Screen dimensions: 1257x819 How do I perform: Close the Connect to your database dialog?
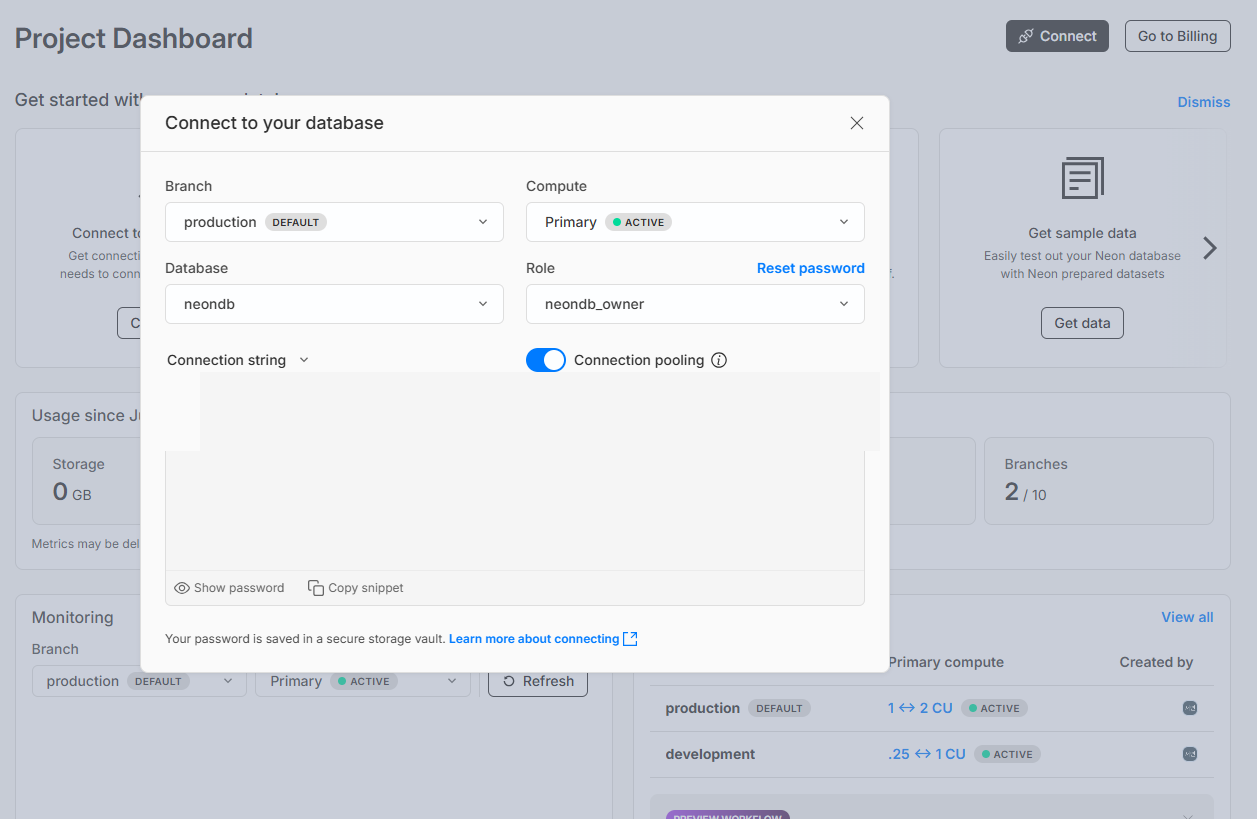click(856, 123)
